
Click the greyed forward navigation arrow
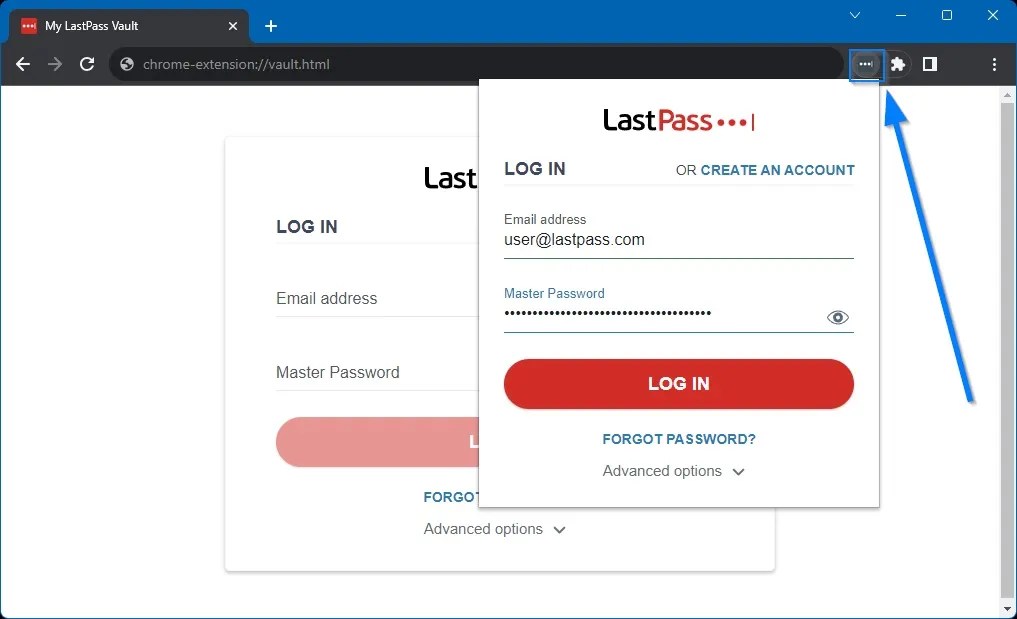[x=54, y=64]
